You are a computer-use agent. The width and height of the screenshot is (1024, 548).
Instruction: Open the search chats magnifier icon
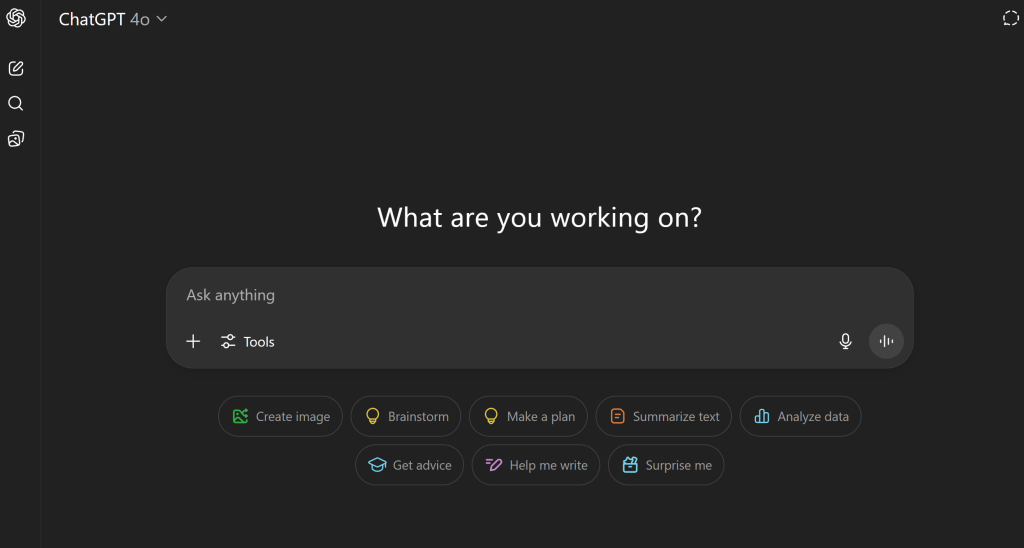tap(16, 103)
